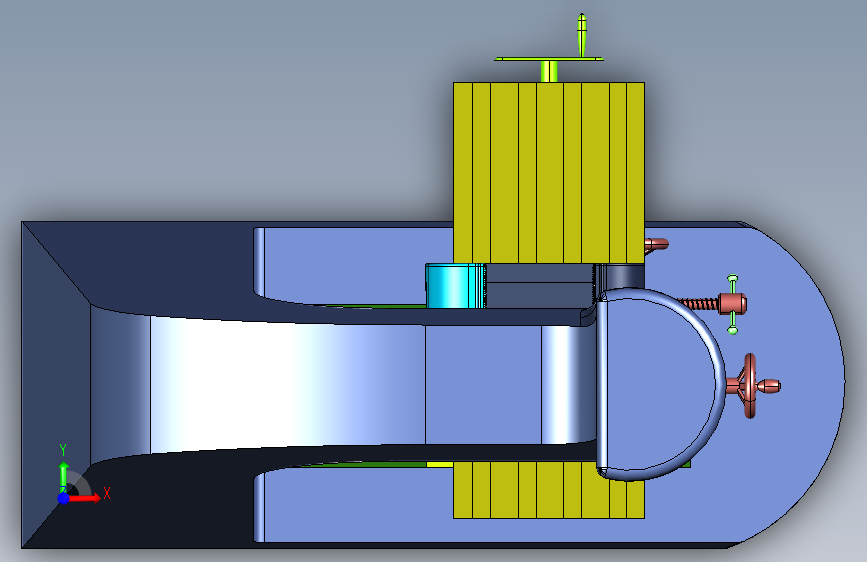Click the green Y axis arrow of the triad
The image size is (867, 562).
(x=64, y=476)
